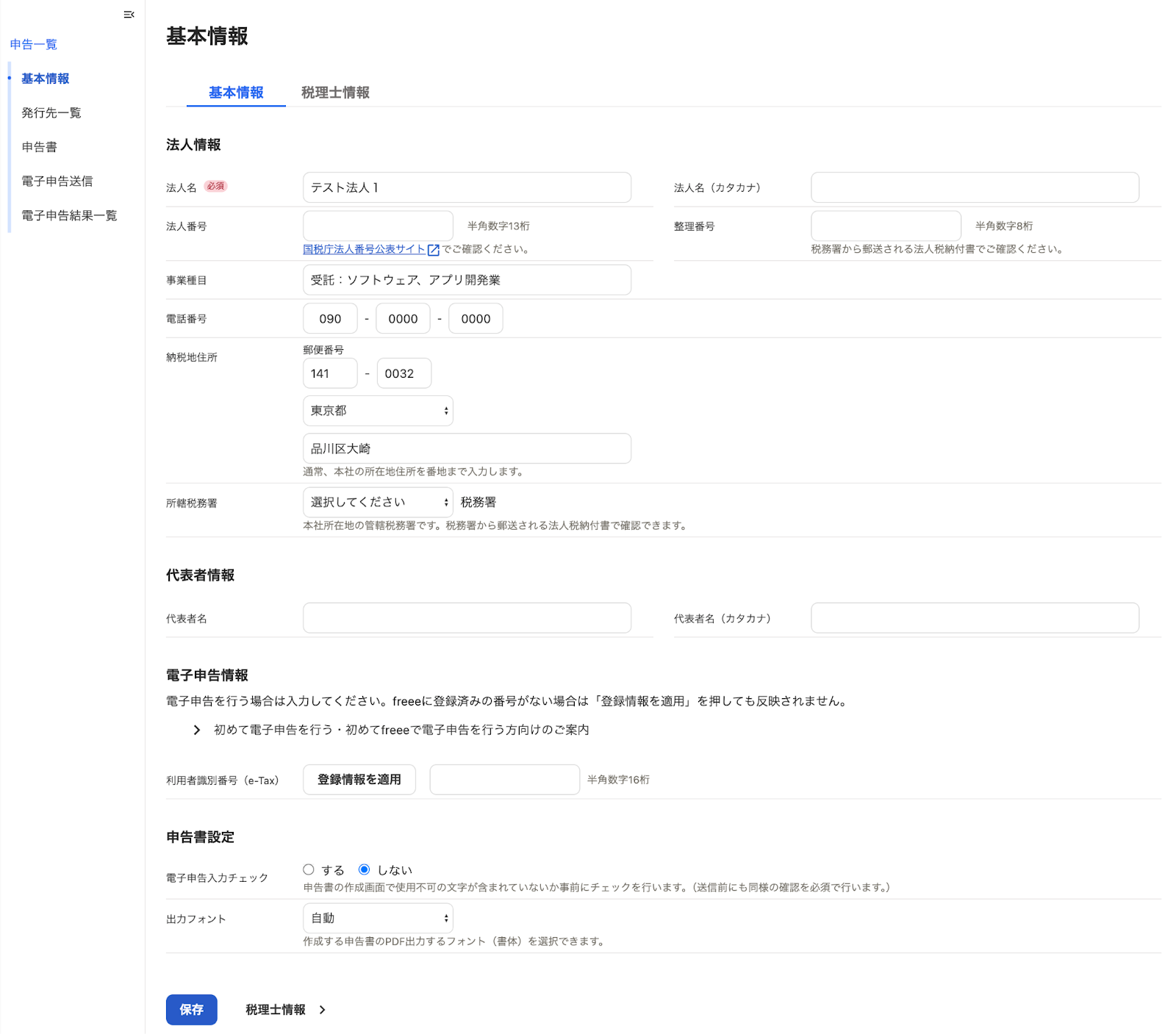Open 電子申告送信 in the sidebar
The image size is (1176, 1034).
coord(57,182)
